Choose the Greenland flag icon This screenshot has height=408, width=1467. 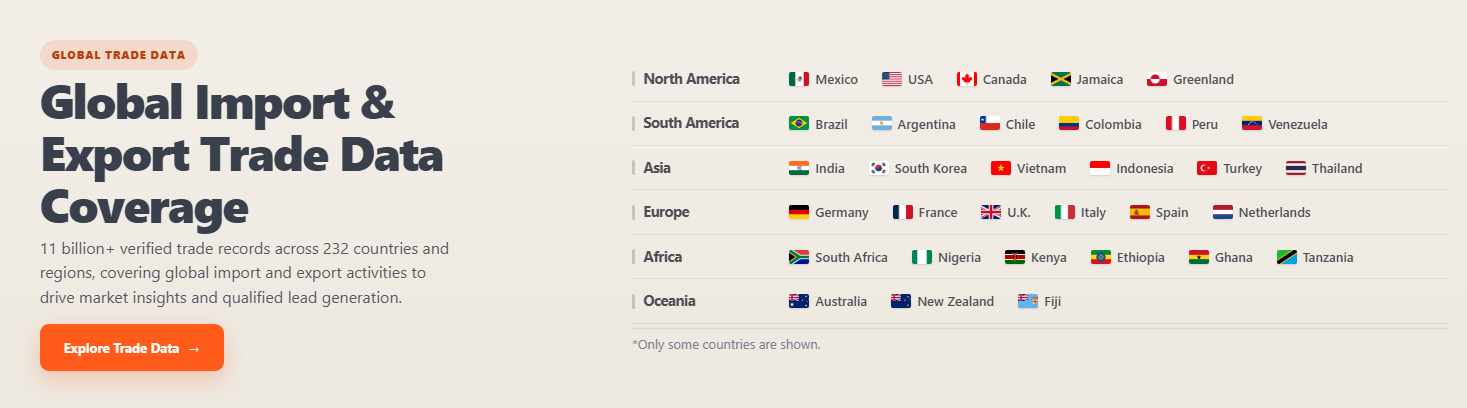(1157, 79)
